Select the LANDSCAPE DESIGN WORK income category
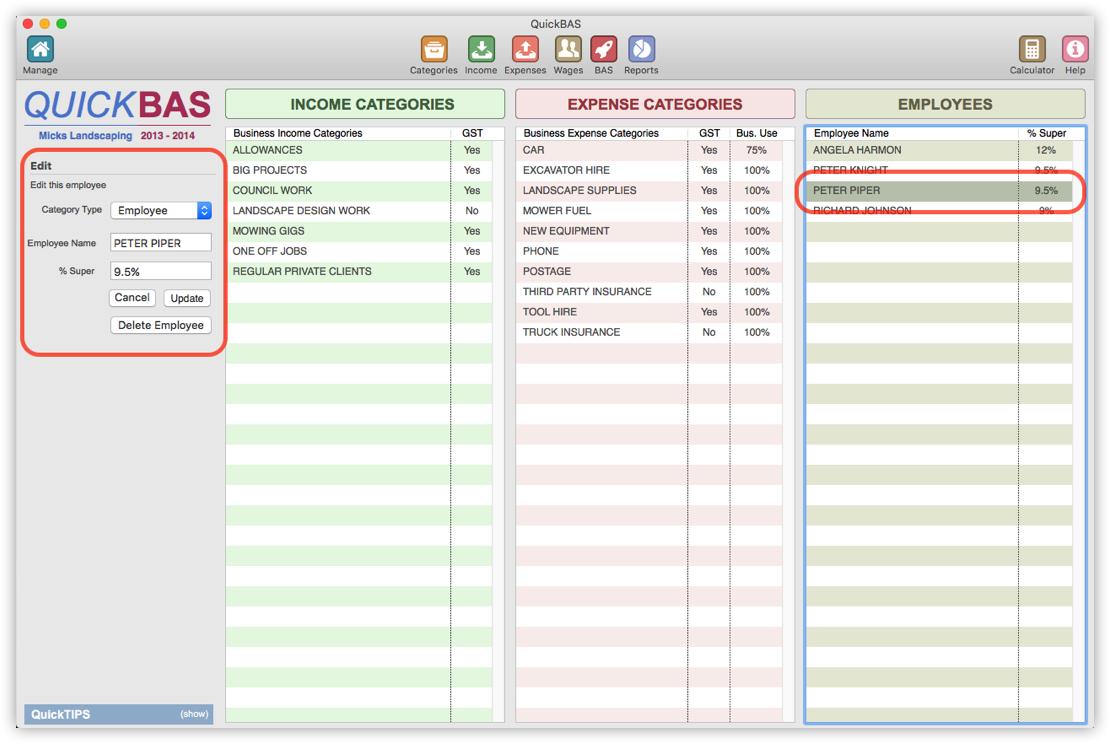The height and width of the screenshot is (744, 1110). [x=301, y=211]
